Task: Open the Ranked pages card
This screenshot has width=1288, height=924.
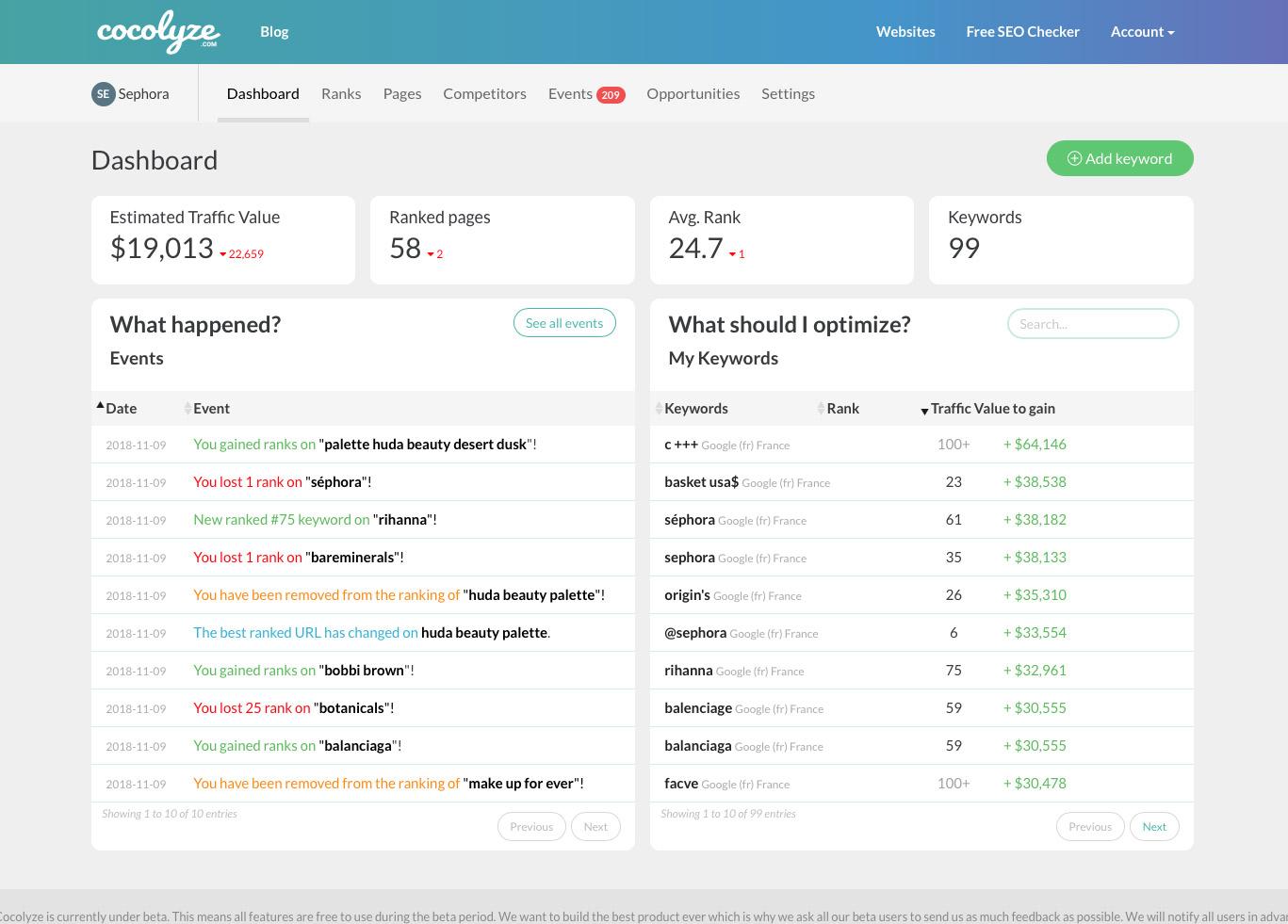Action: pos(502,240)
